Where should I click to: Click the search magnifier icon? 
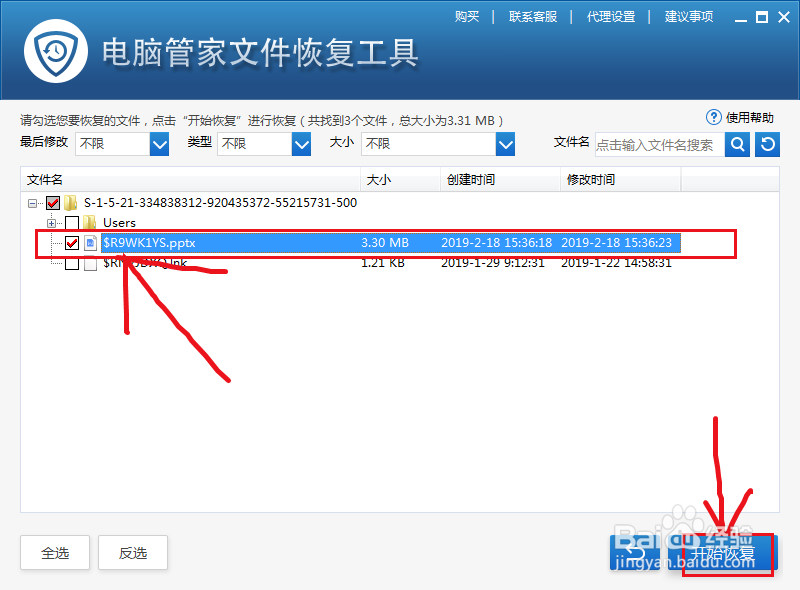(737, 143)
